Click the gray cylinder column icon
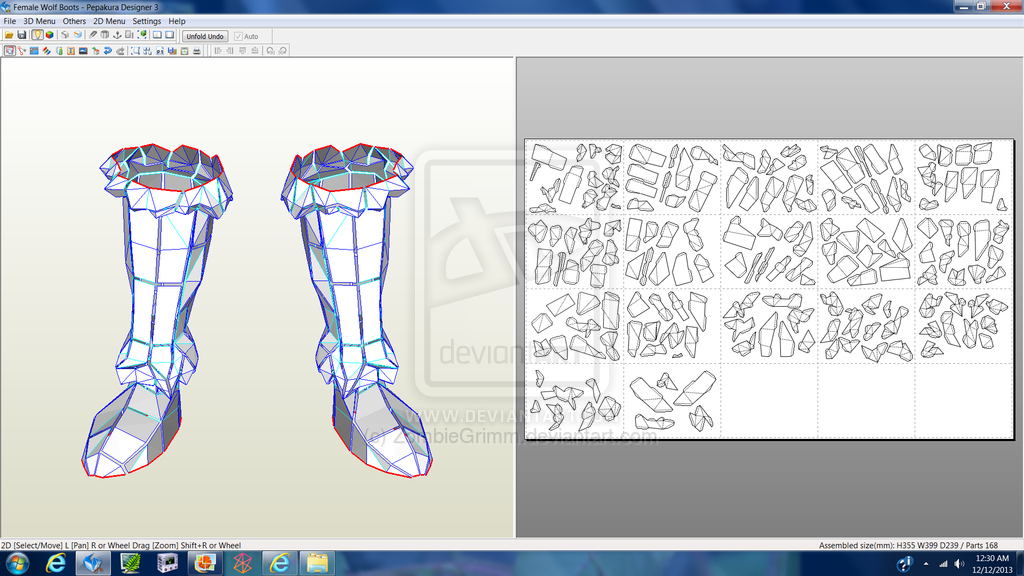The image size is (1024, 576). coord(104,35)
